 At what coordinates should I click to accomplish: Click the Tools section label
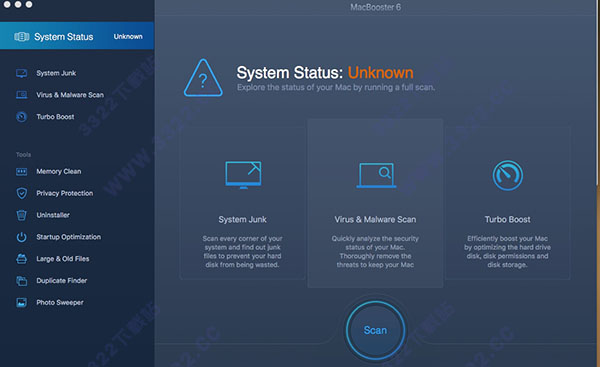tap(23, 155)
